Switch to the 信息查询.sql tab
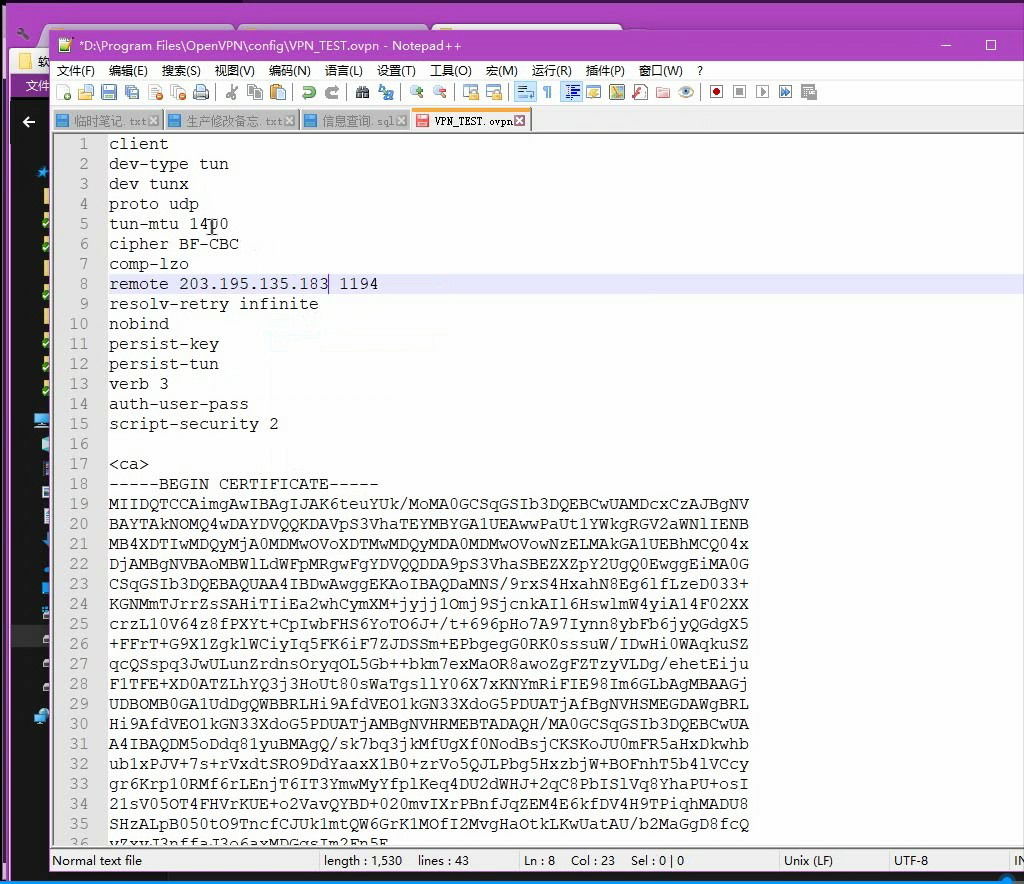This screenshot has width=1024, height=884. point(356,121)
